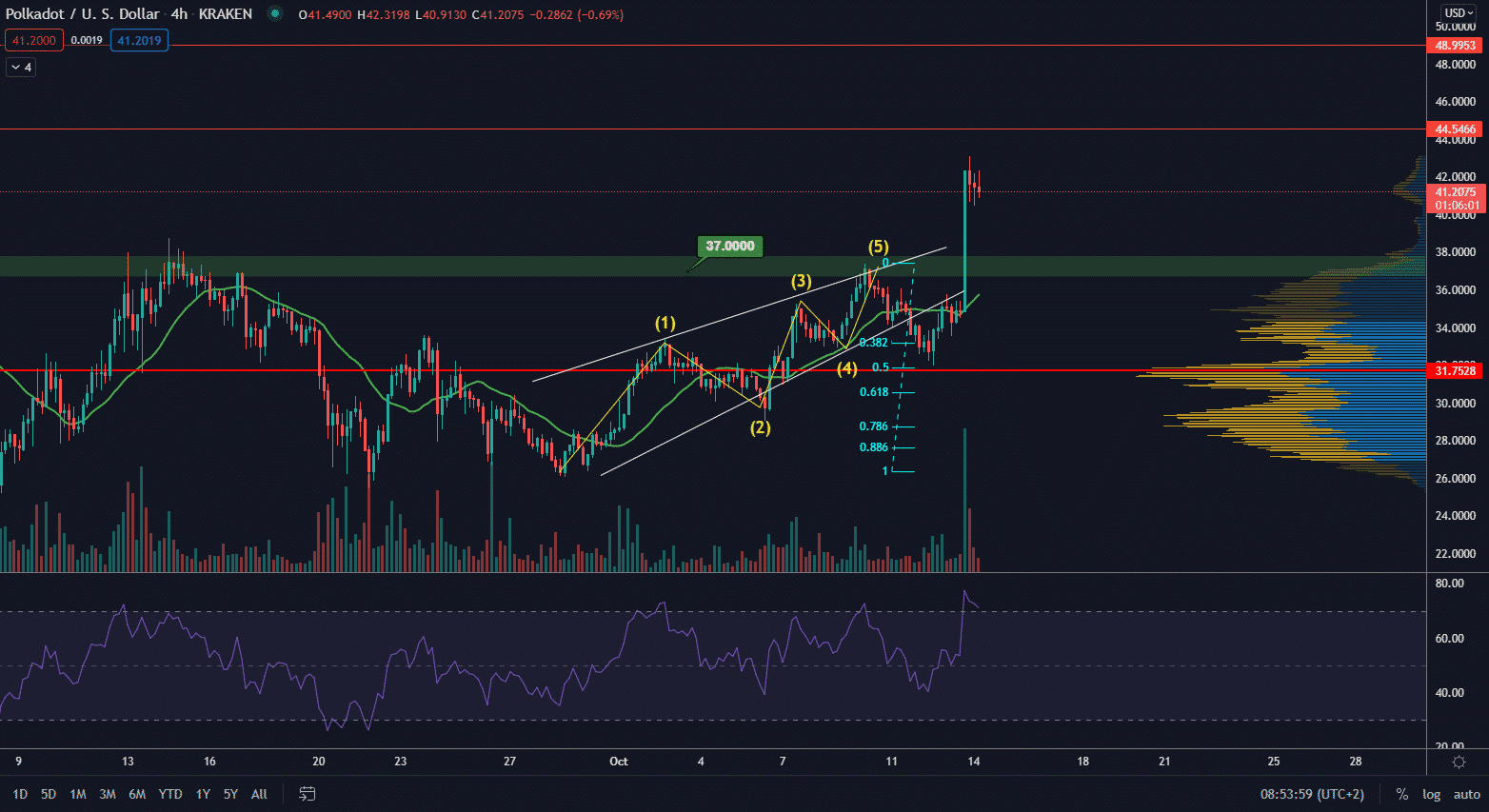
Task: Click the red 48.9953 price axis label
Action: [x=1456, y=46]
